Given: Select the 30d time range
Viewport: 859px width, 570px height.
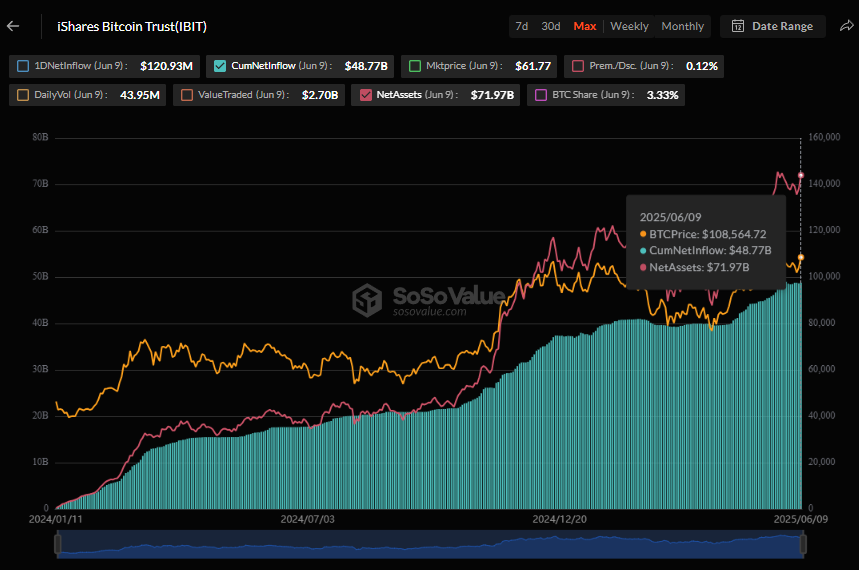Looking at the screenshot, I should (551, 26).
